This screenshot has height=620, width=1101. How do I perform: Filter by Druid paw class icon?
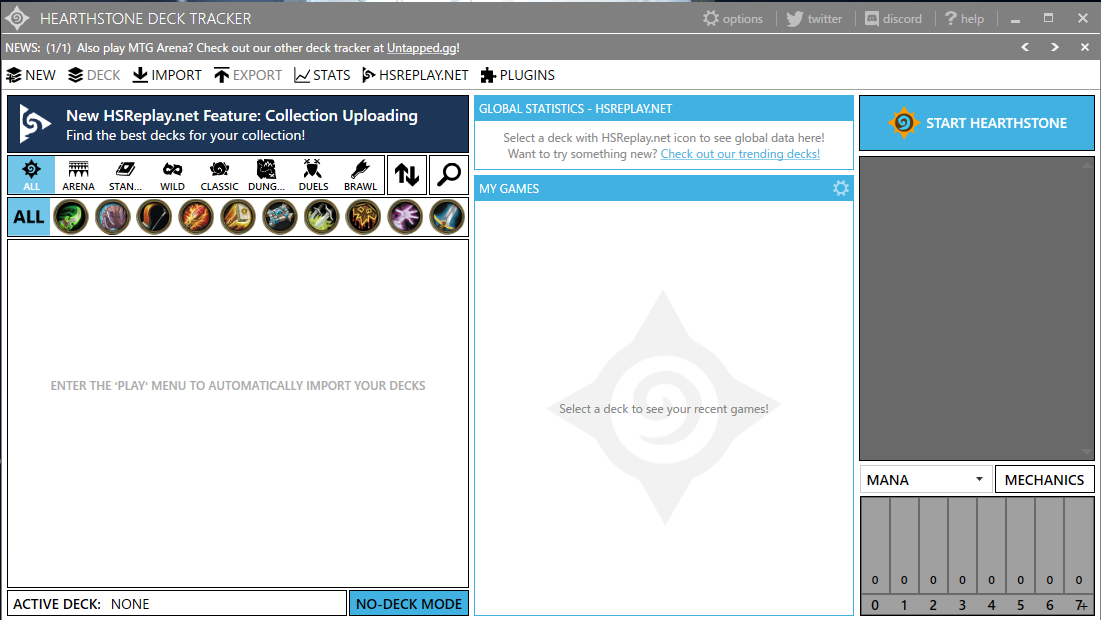[112, 217]
